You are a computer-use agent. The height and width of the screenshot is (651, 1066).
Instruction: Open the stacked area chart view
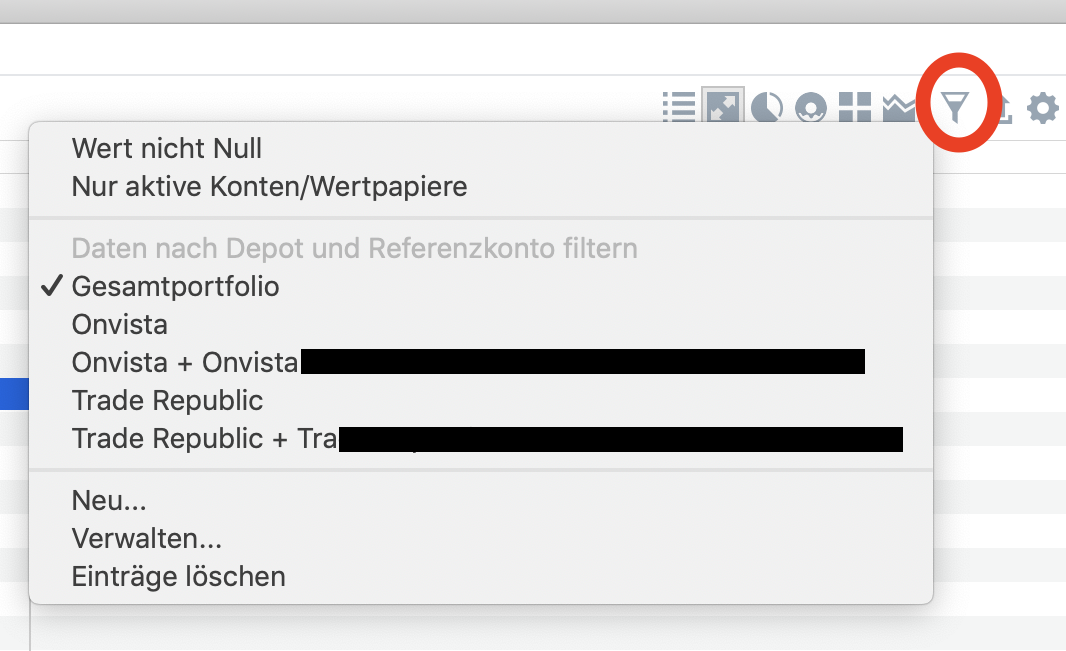[898, 107]
